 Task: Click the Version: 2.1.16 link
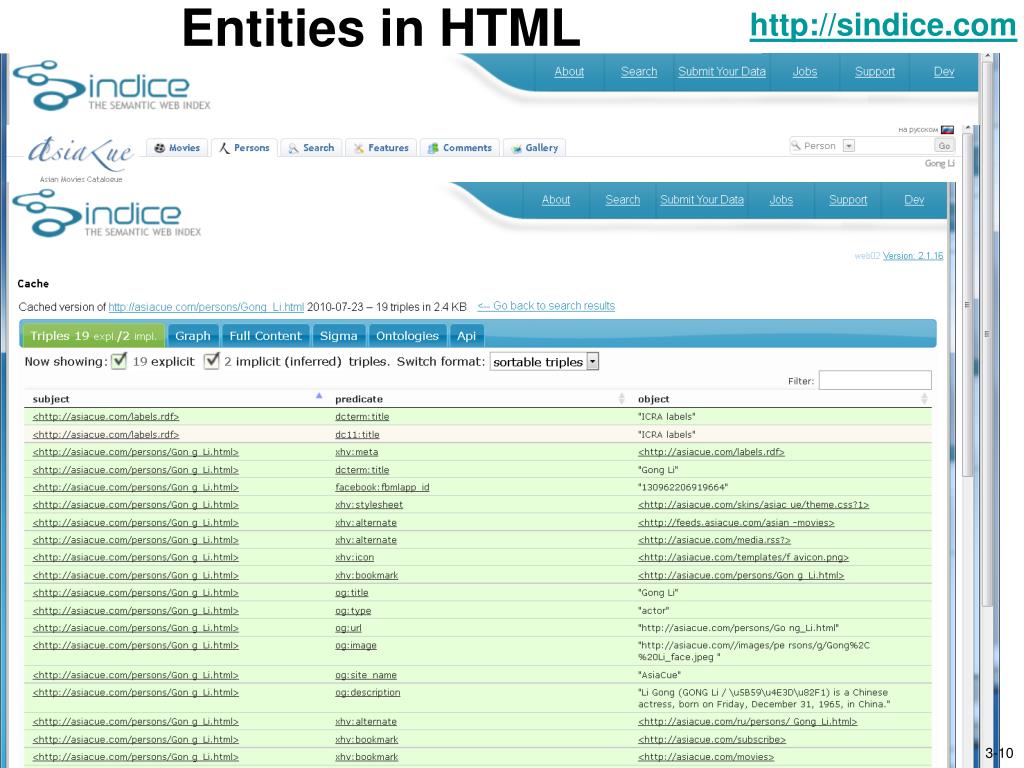tap(913, 255)
